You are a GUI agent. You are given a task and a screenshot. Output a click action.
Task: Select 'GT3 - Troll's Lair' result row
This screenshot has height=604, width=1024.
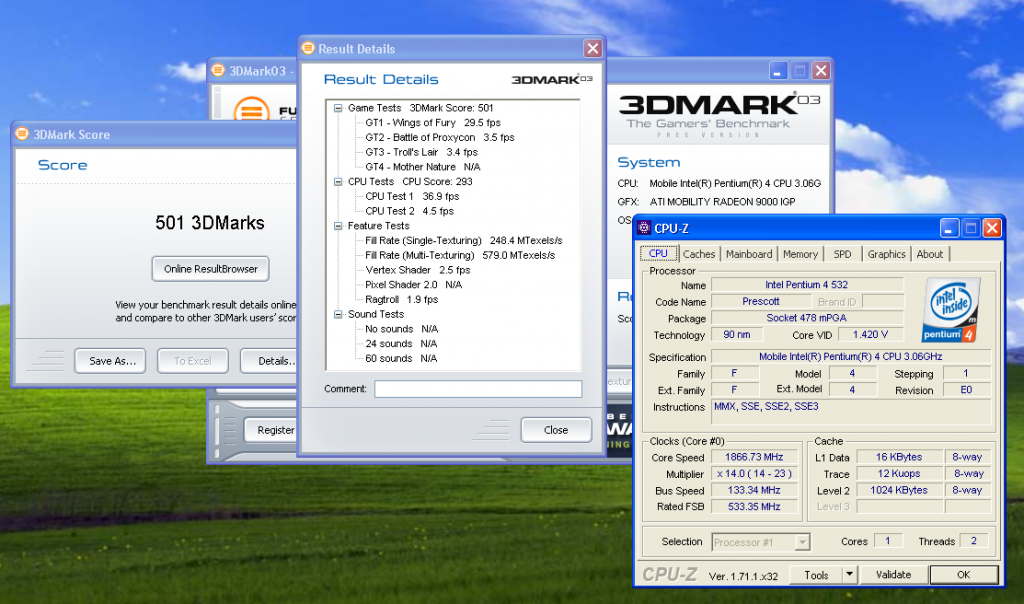pos(421,152)
